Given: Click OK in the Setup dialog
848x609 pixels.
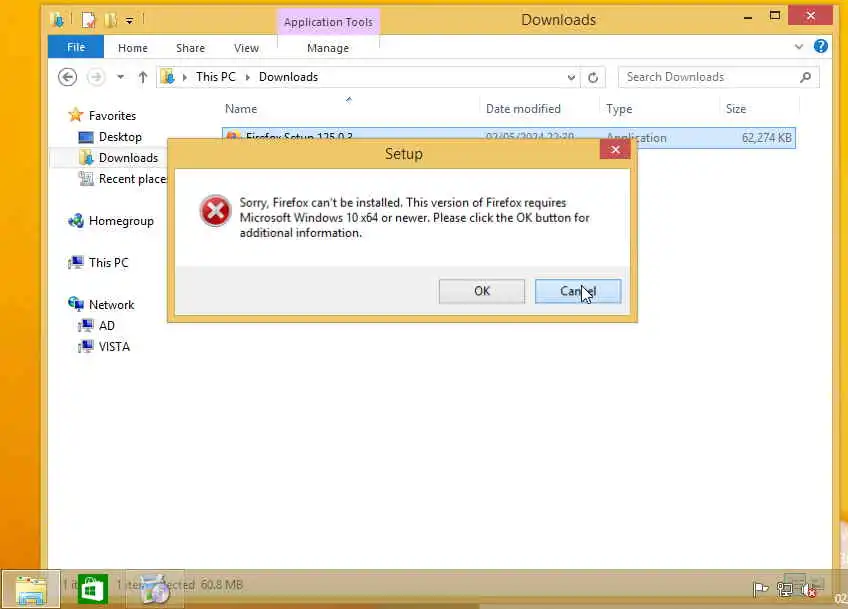Looking at the screenshot, I should click(481, 291).
